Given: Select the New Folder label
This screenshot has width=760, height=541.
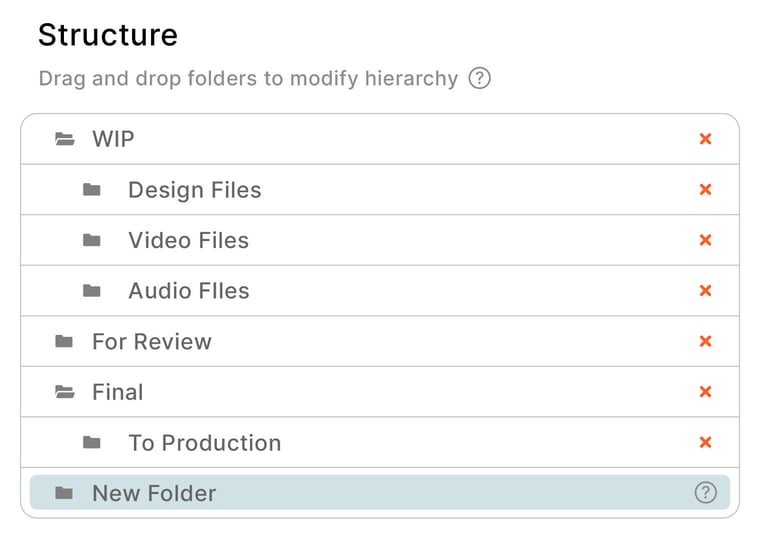Looking at the screenshot, I should click(154, 493).
